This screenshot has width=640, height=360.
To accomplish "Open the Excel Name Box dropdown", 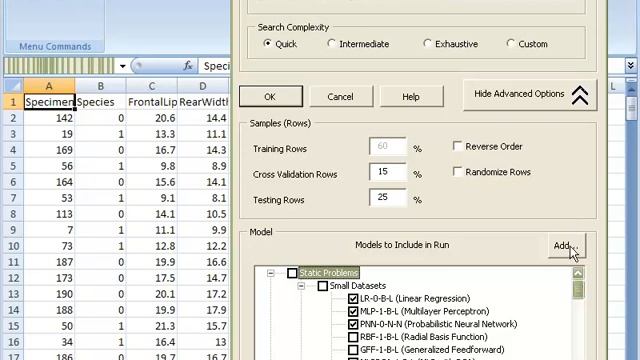I will [x=122, y=66].
